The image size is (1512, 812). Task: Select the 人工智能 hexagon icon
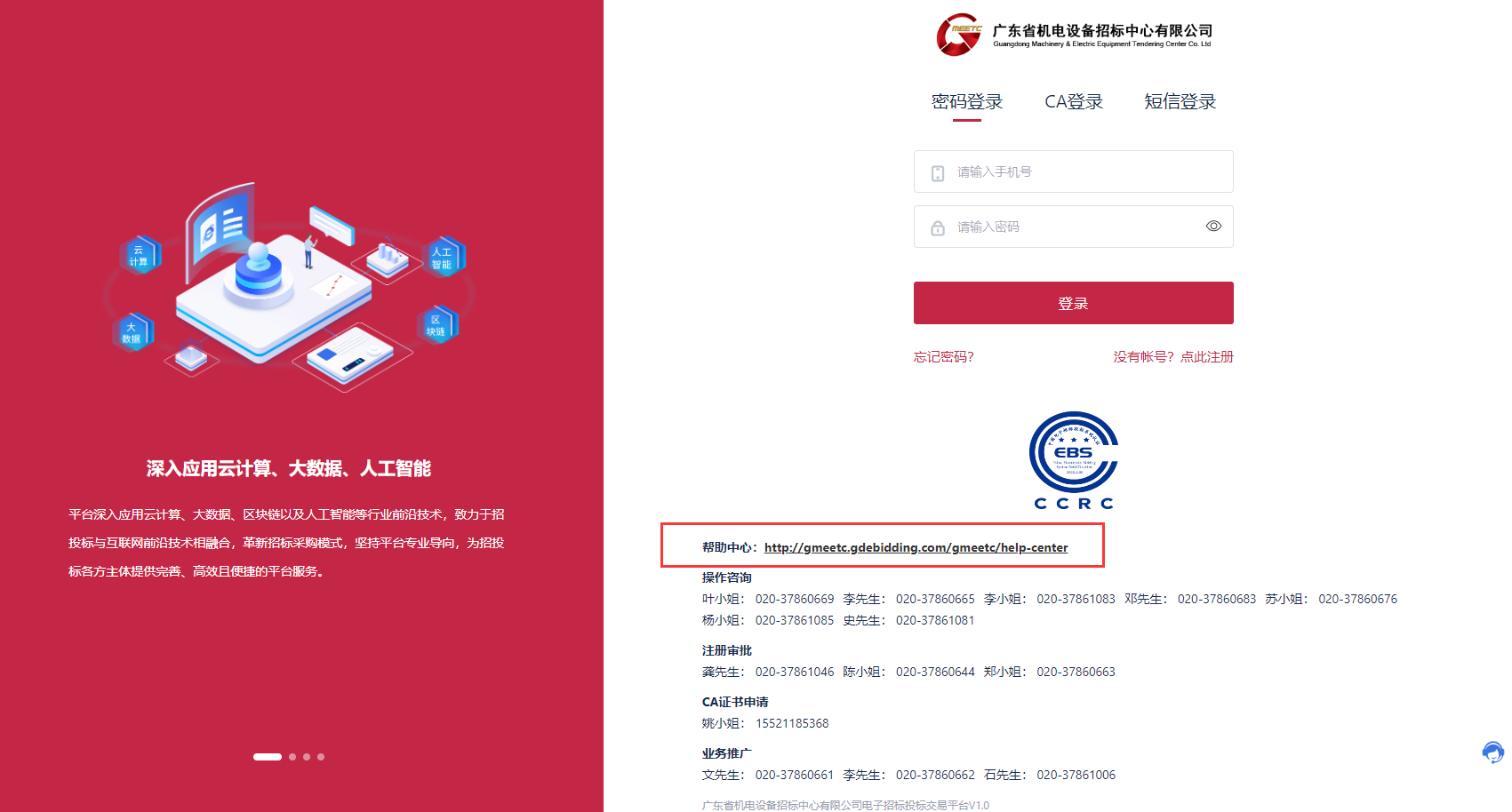point(442,258)
